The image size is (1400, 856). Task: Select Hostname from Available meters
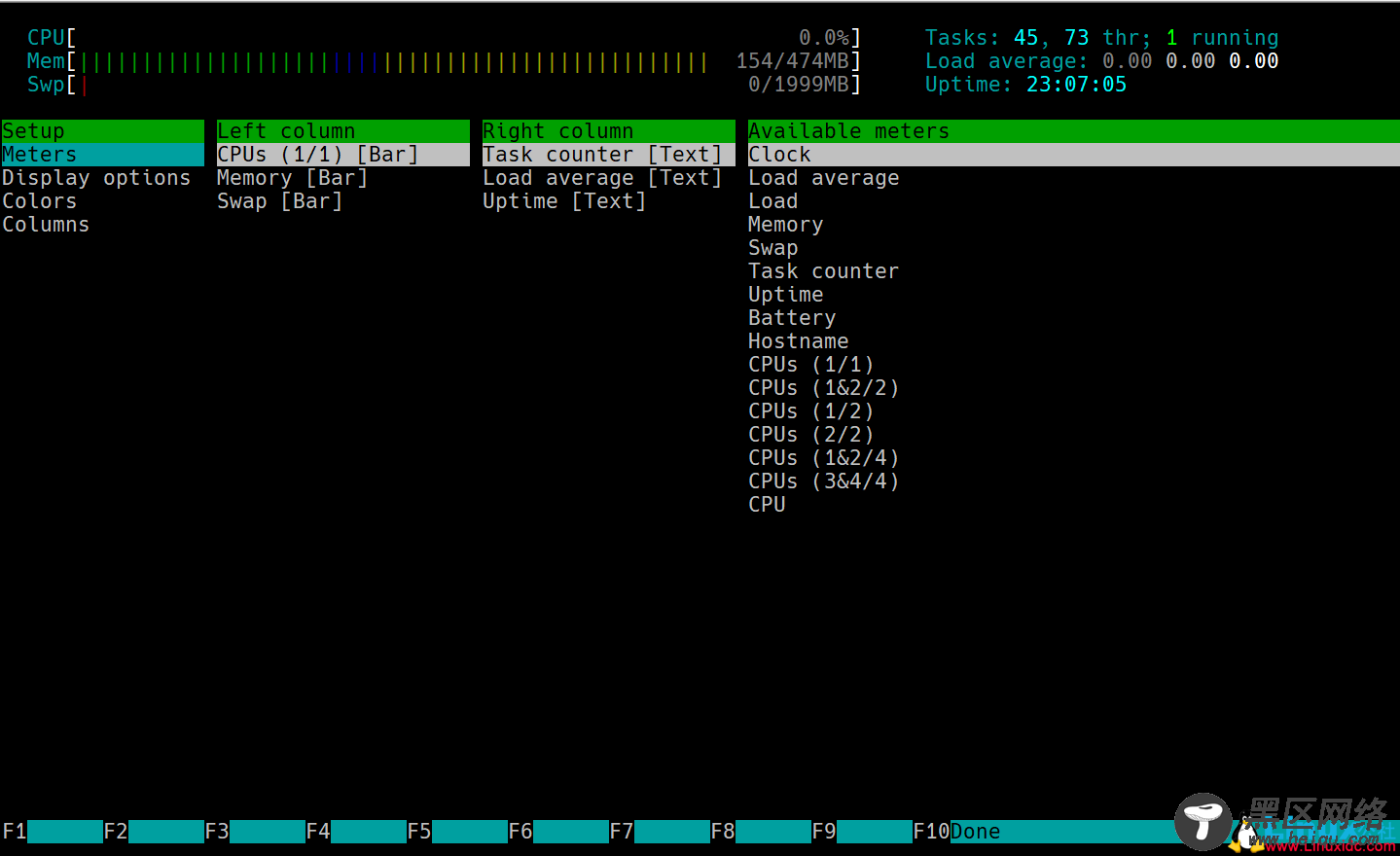[798, 341]
